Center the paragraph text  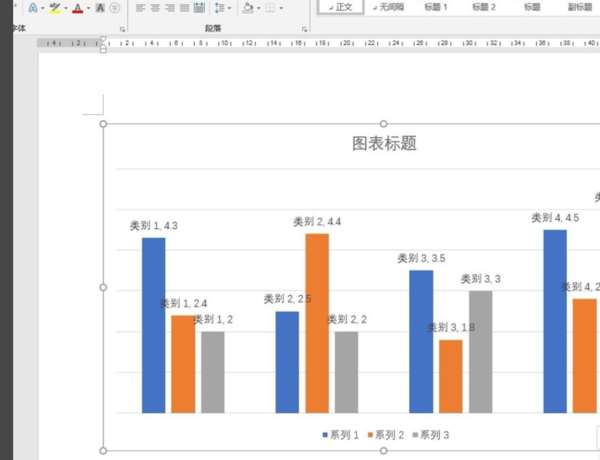pos(155,8)
